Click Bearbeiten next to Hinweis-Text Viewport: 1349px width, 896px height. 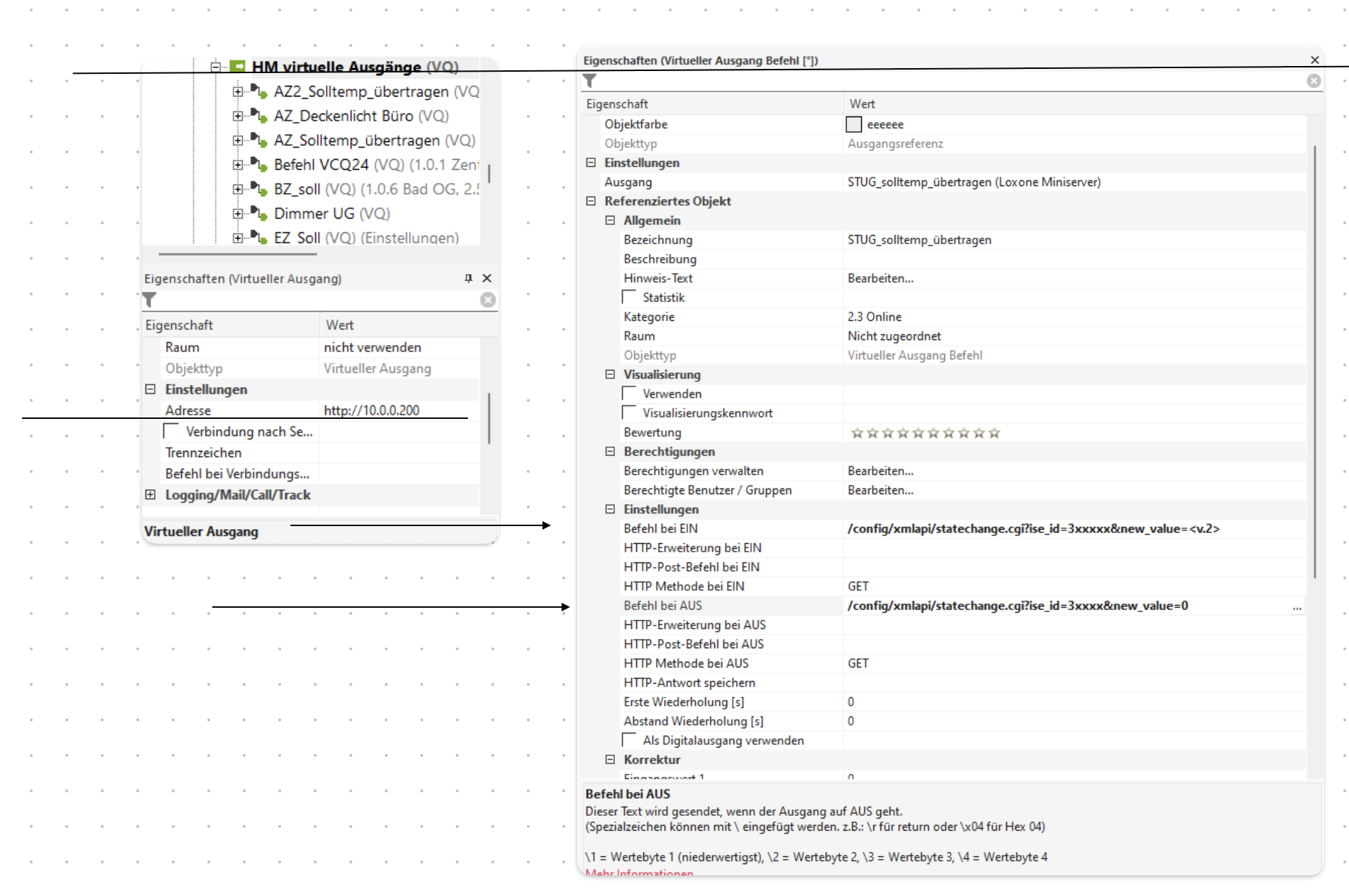click(x=880, y=278)
